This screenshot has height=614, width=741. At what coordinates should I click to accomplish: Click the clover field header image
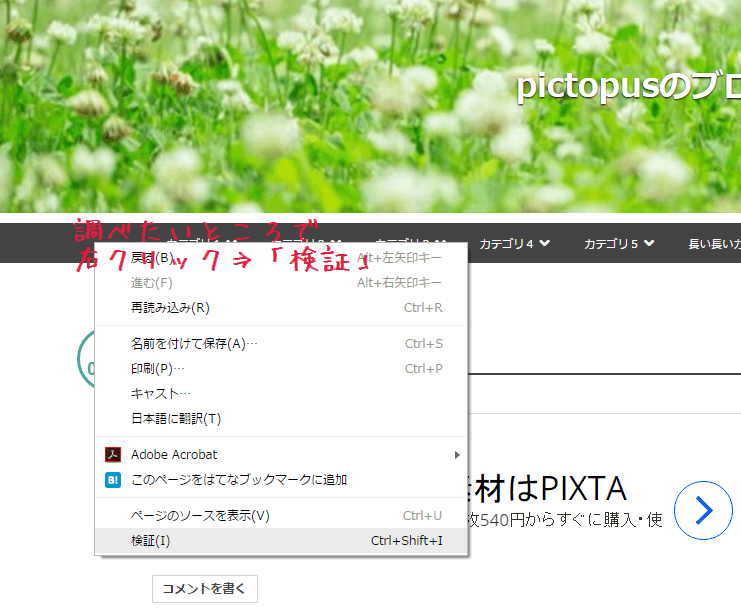pos(370,106)
